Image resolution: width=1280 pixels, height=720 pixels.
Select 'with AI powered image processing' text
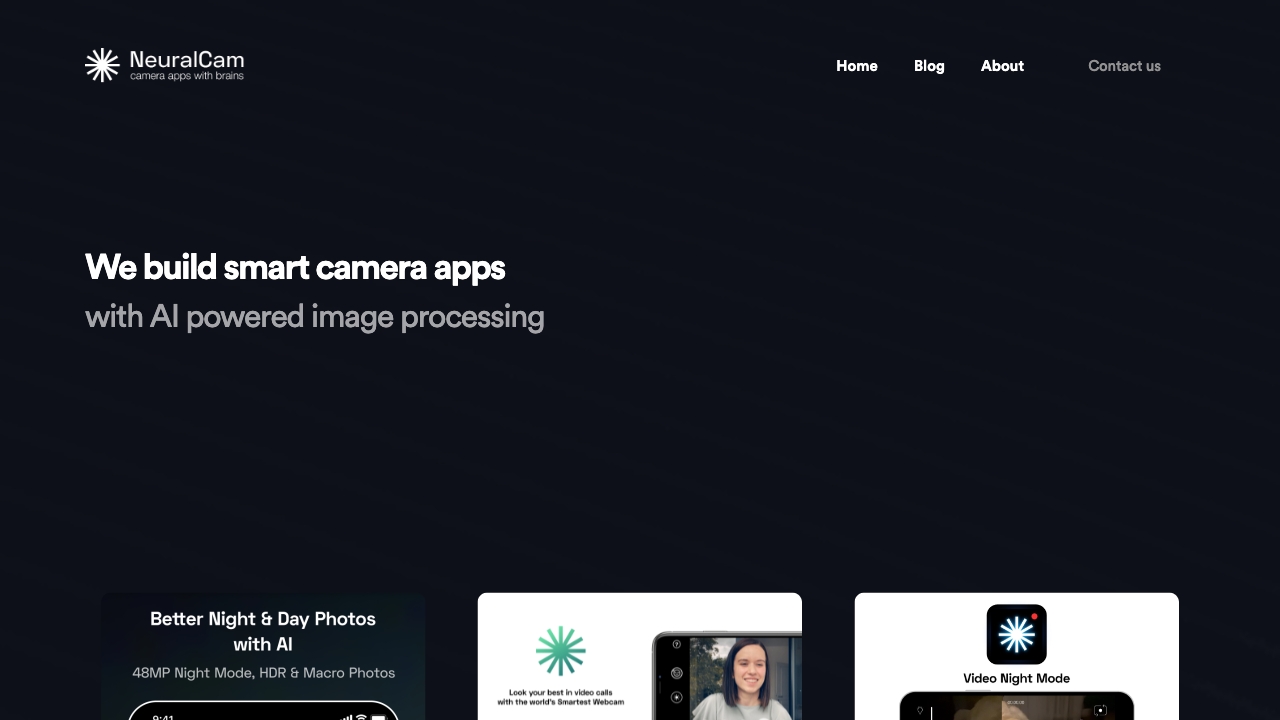pos(315,317)
